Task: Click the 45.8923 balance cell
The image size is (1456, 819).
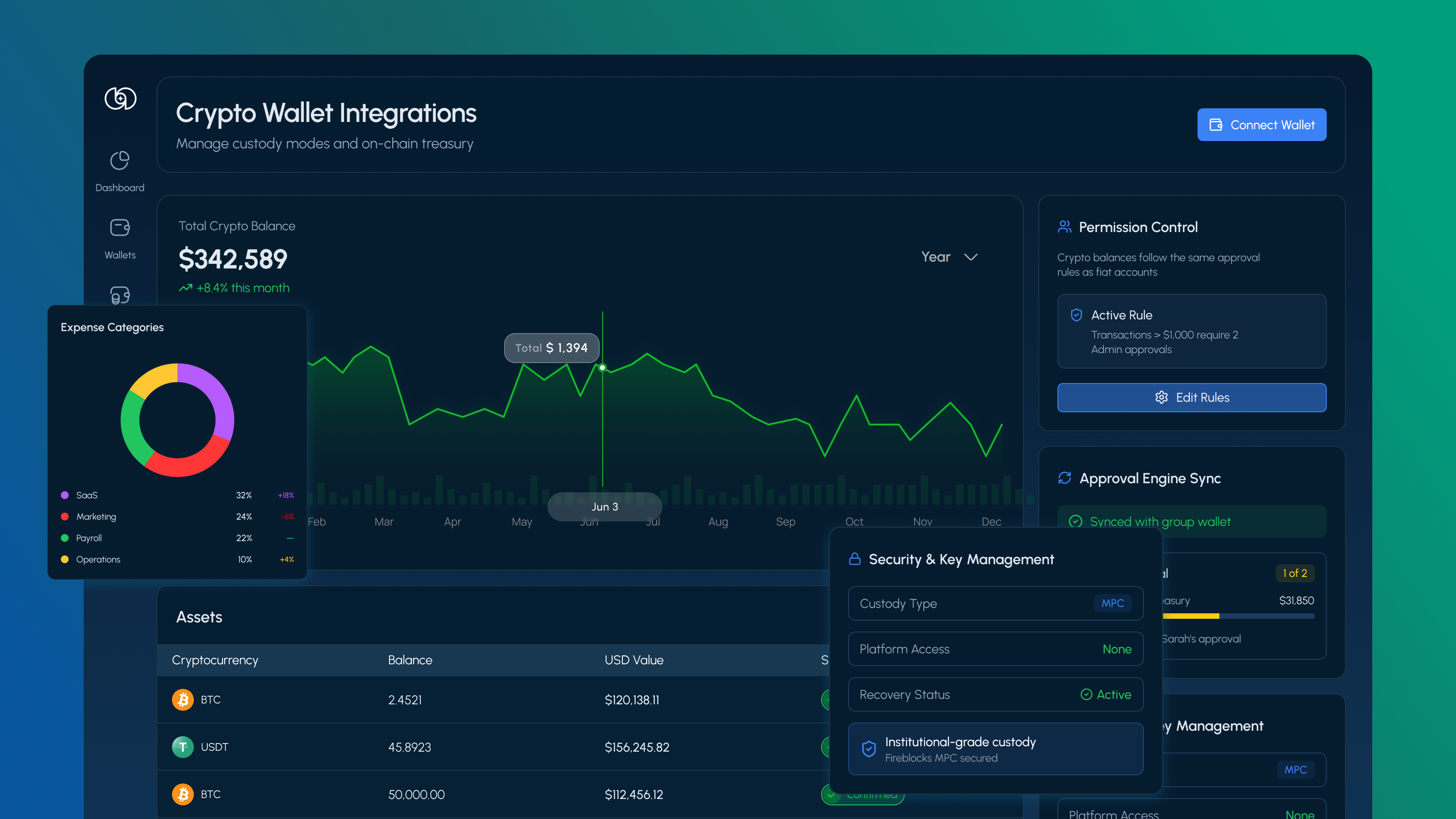Action: (409, 747)
